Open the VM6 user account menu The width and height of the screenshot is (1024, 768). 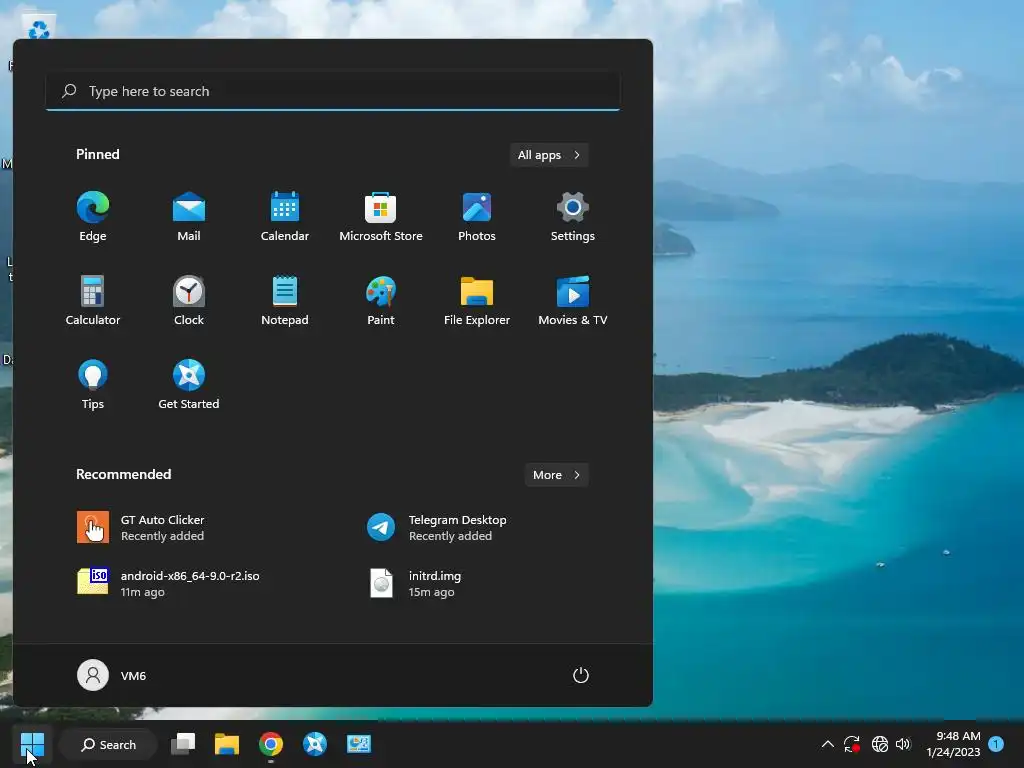[x=112, y=675]
